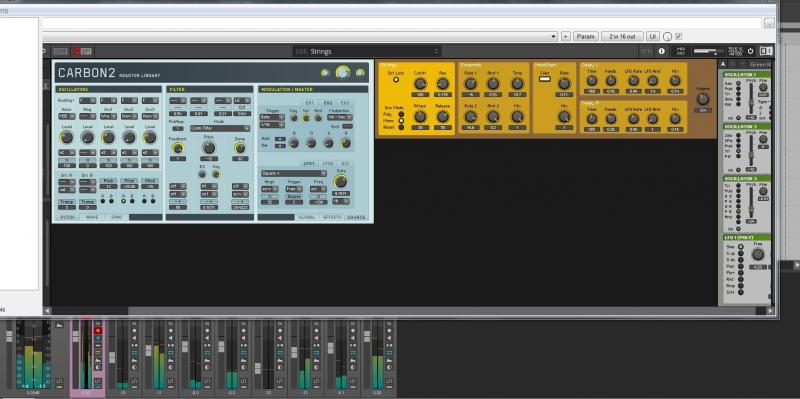The image size is (800, 399).
Task: Toggle the FX bypass checkbox beside UI button
Action: tap(679, 36)
